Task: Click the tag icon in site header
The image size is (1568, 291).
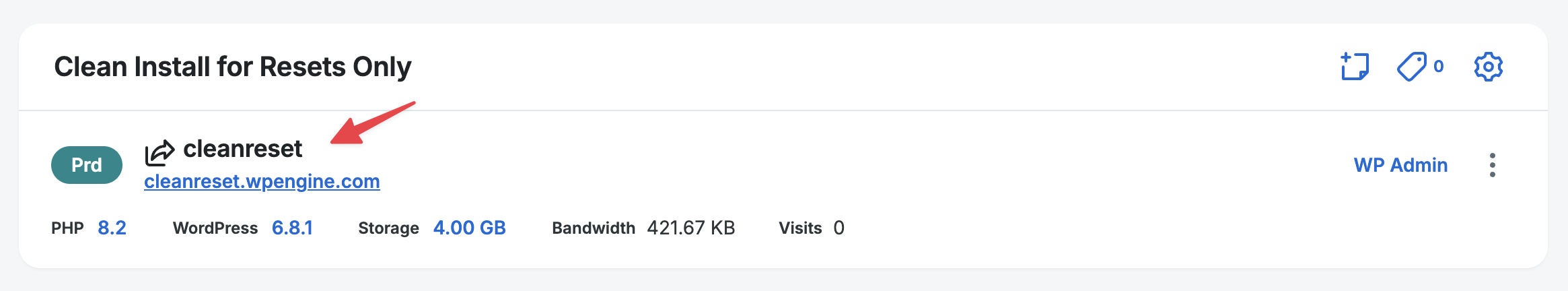Action: point(1411,67)
